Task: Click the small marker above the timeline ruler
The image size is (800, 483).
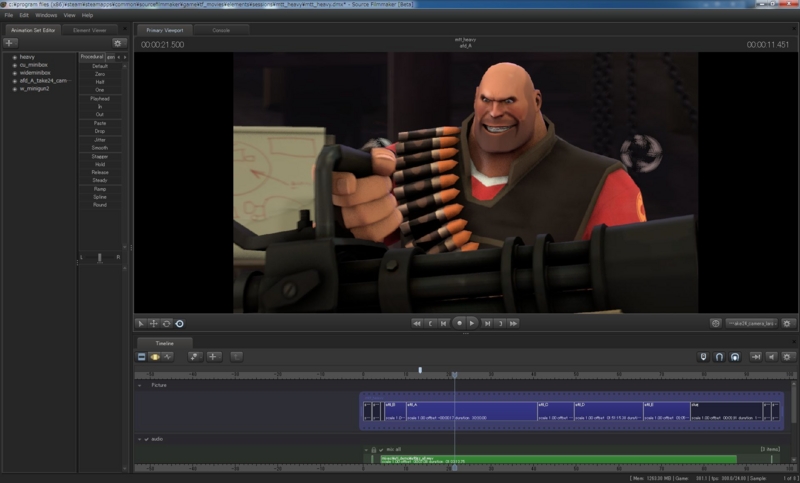Action: pos(420,370)
